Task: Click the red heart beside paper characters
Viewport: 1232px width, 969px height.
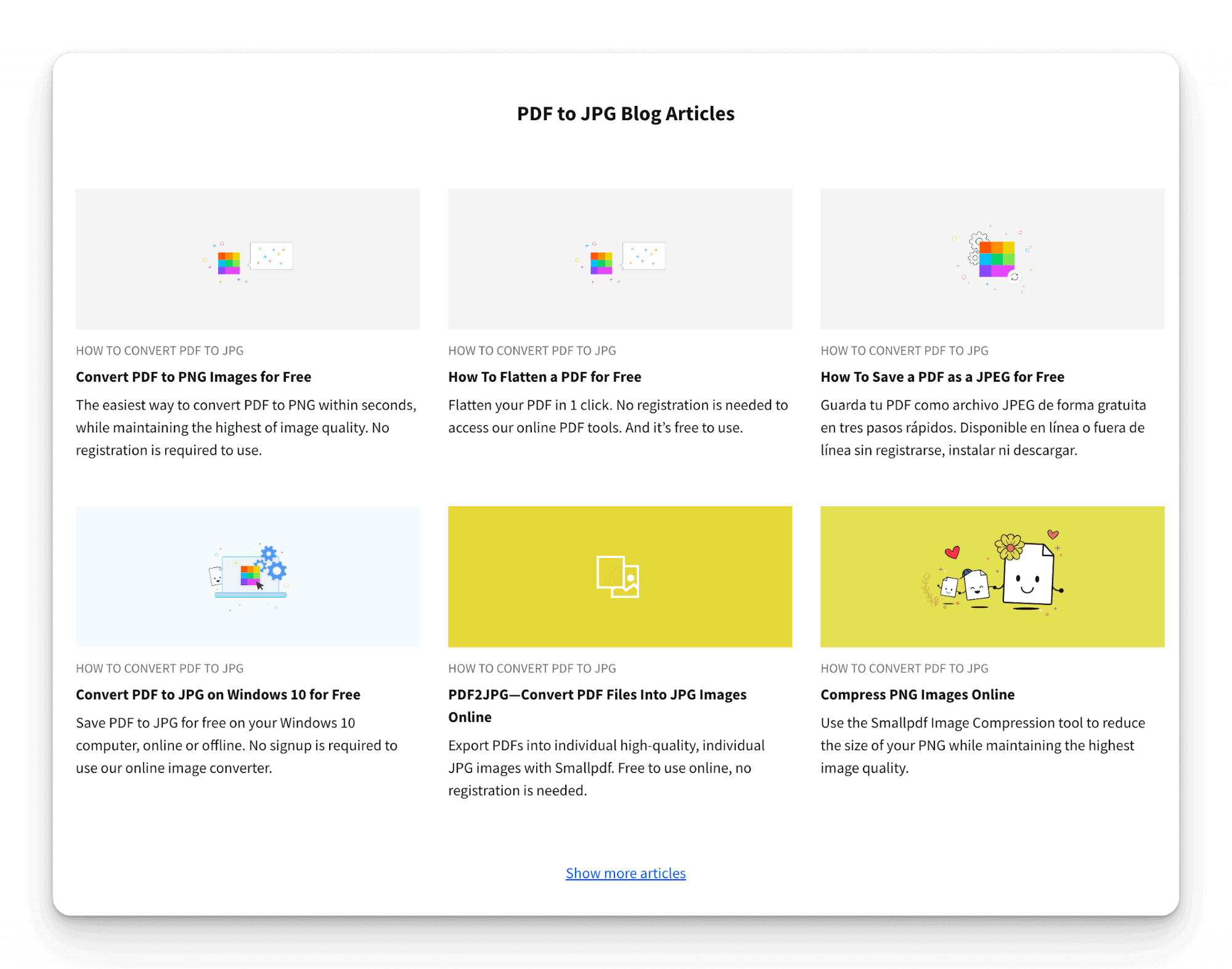Action: 952,552
